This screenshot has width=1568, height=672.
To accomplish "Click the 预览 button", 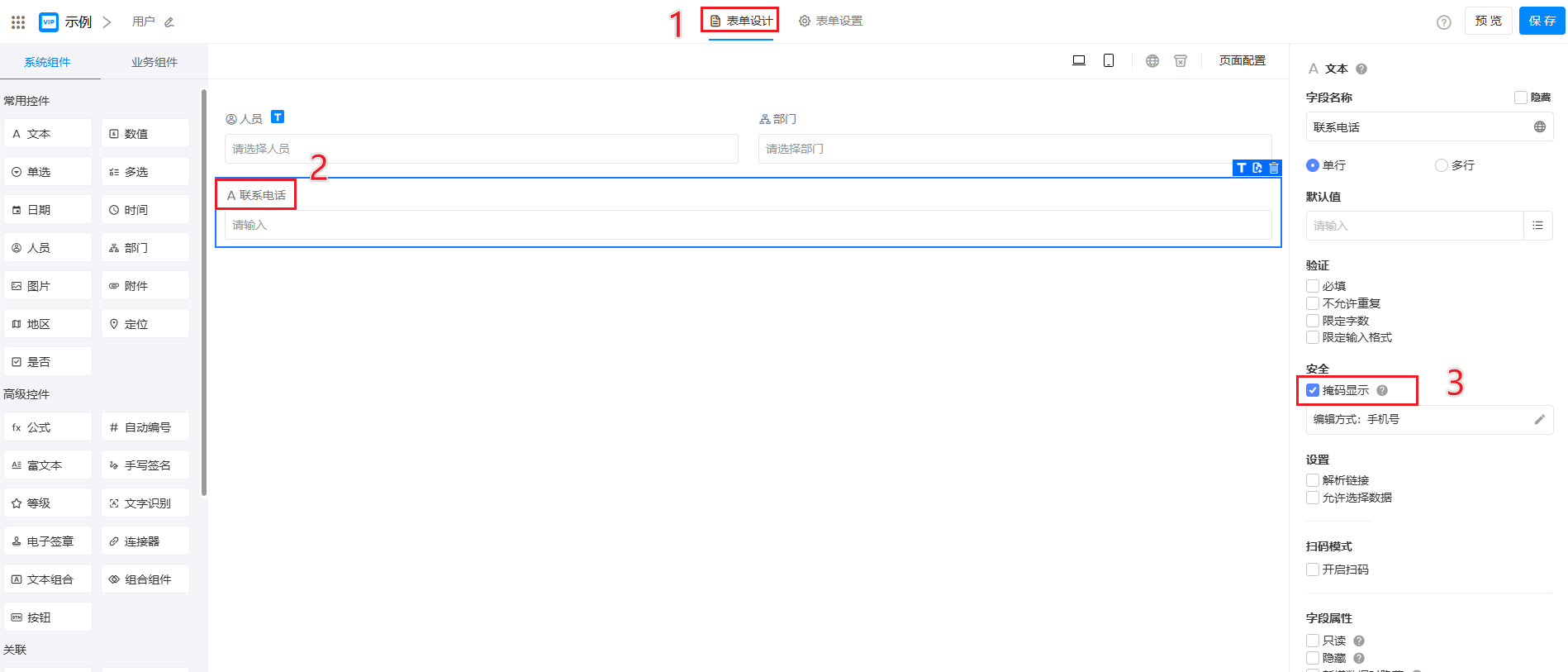I will coord(1488,21).
